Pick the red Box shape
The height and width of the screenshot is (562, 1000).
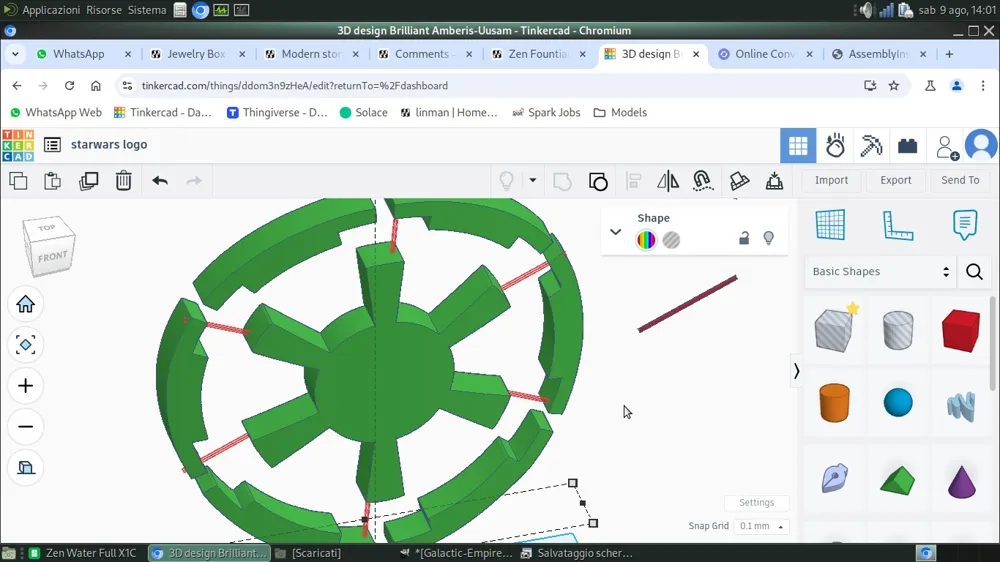coord(960,330)
